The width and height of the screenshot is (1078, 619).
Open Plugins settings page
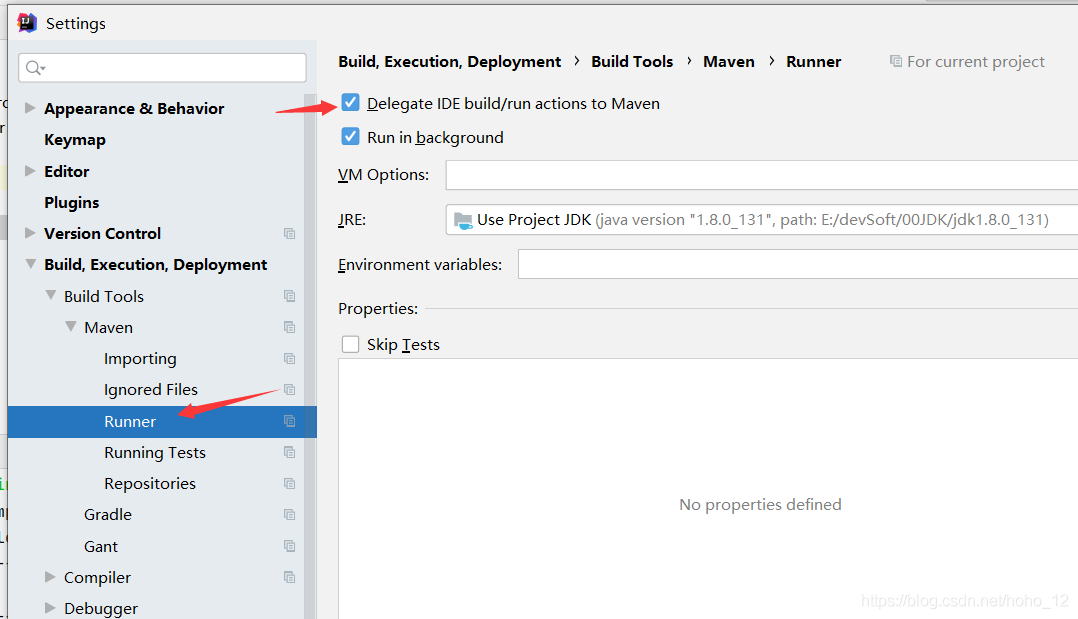click(x=72, y=202)
